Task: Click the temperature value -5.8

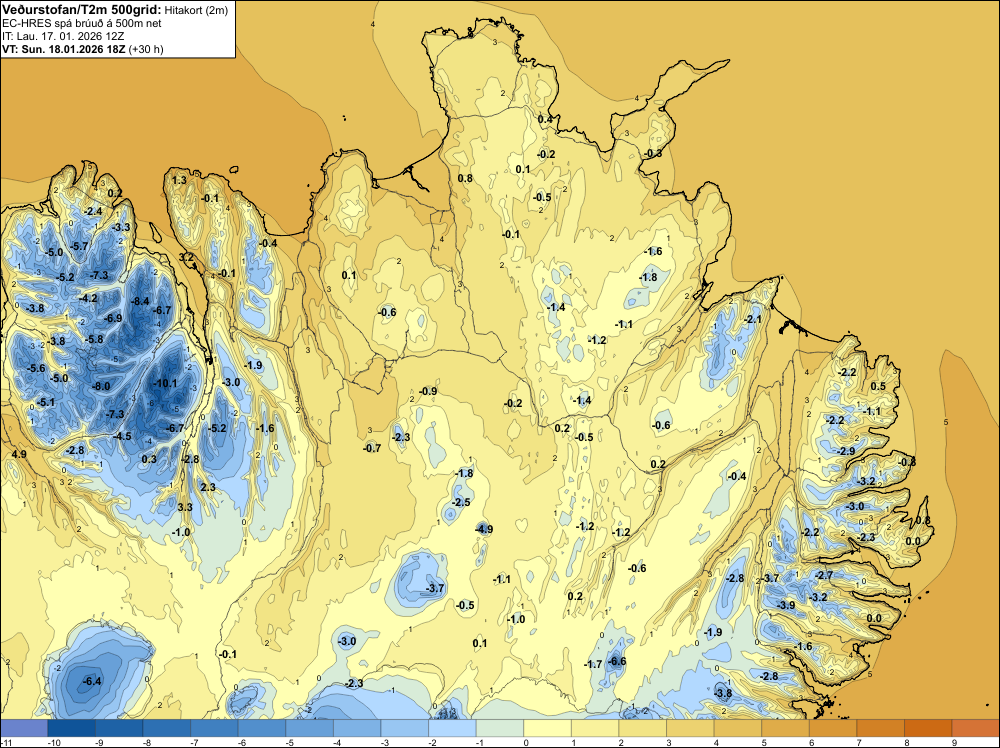Action: click(95, 339)
